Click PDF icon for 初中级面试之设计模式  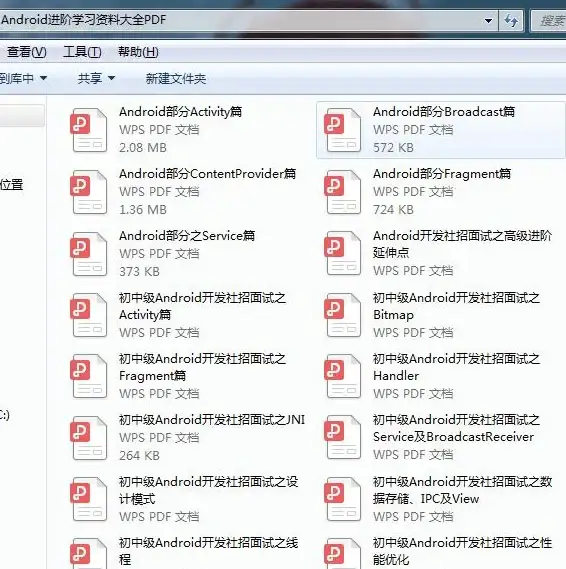(x=89, y=499)
